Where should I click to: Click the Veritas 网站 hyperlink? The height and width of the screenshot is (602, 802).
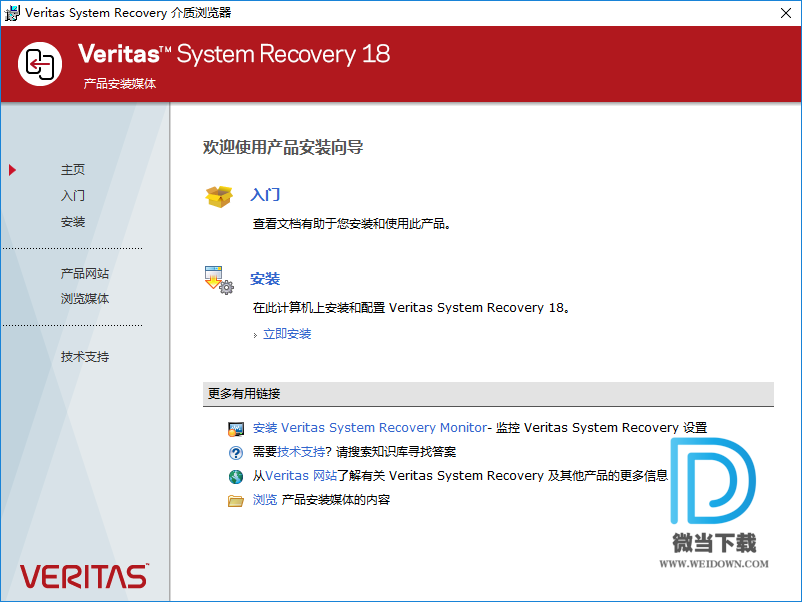[x=301, y=476]
